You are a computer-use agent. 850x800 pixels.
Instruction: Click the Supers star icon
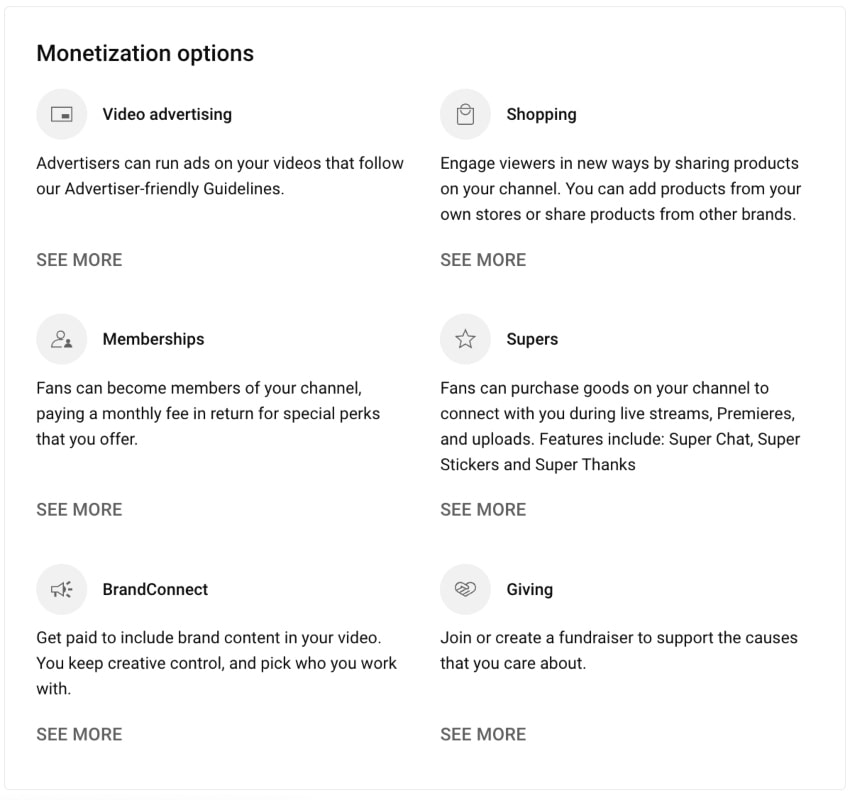tap(464, 339)
